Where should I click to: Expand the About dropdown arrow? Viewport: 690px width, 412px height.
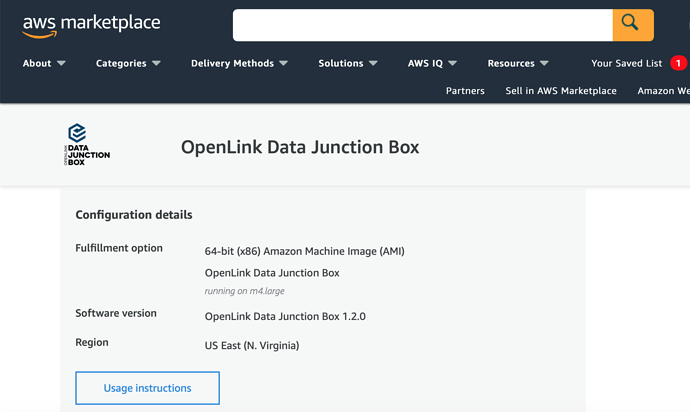61,63
